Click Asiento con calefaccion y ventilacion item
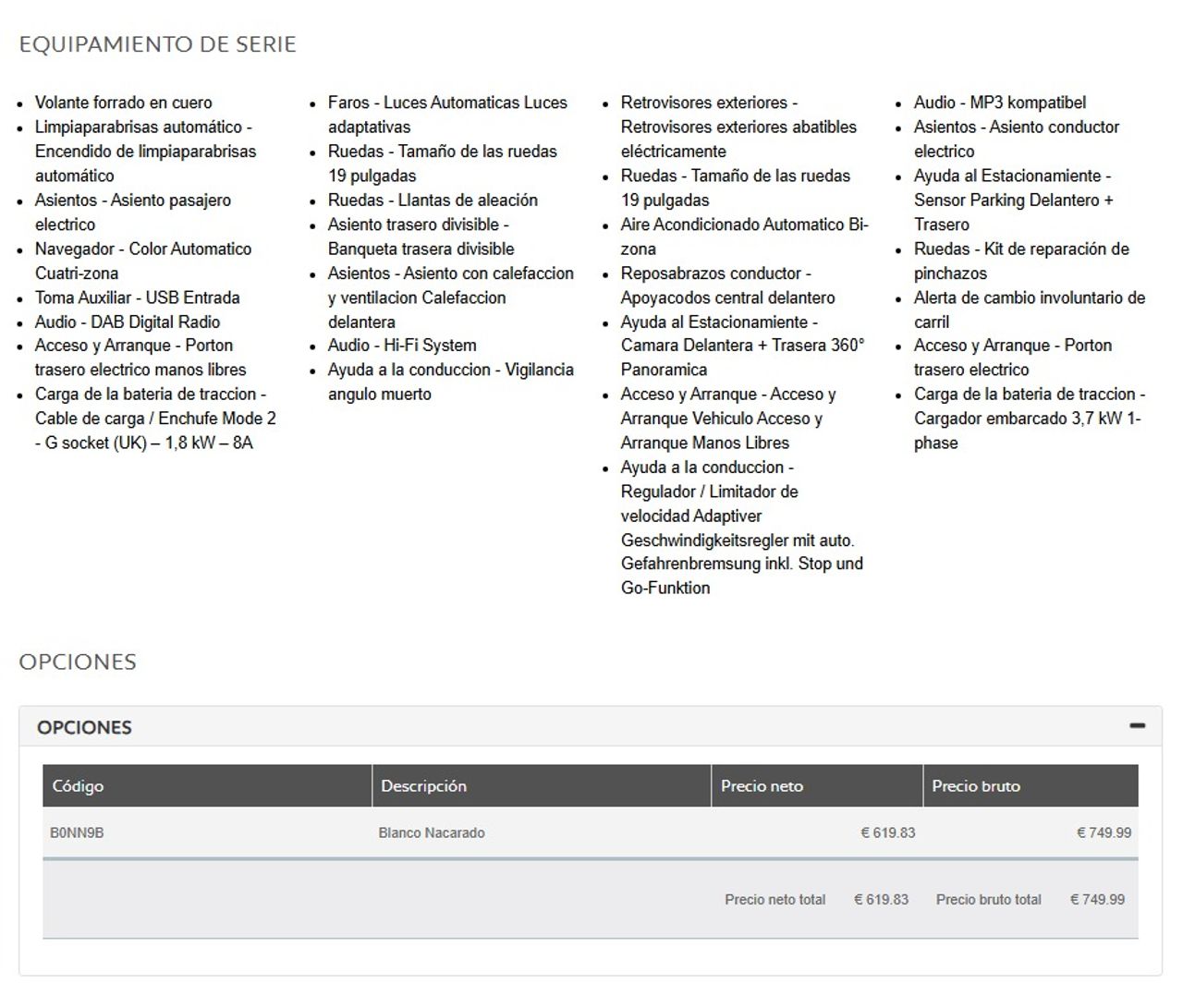 [x=451, y=298]
